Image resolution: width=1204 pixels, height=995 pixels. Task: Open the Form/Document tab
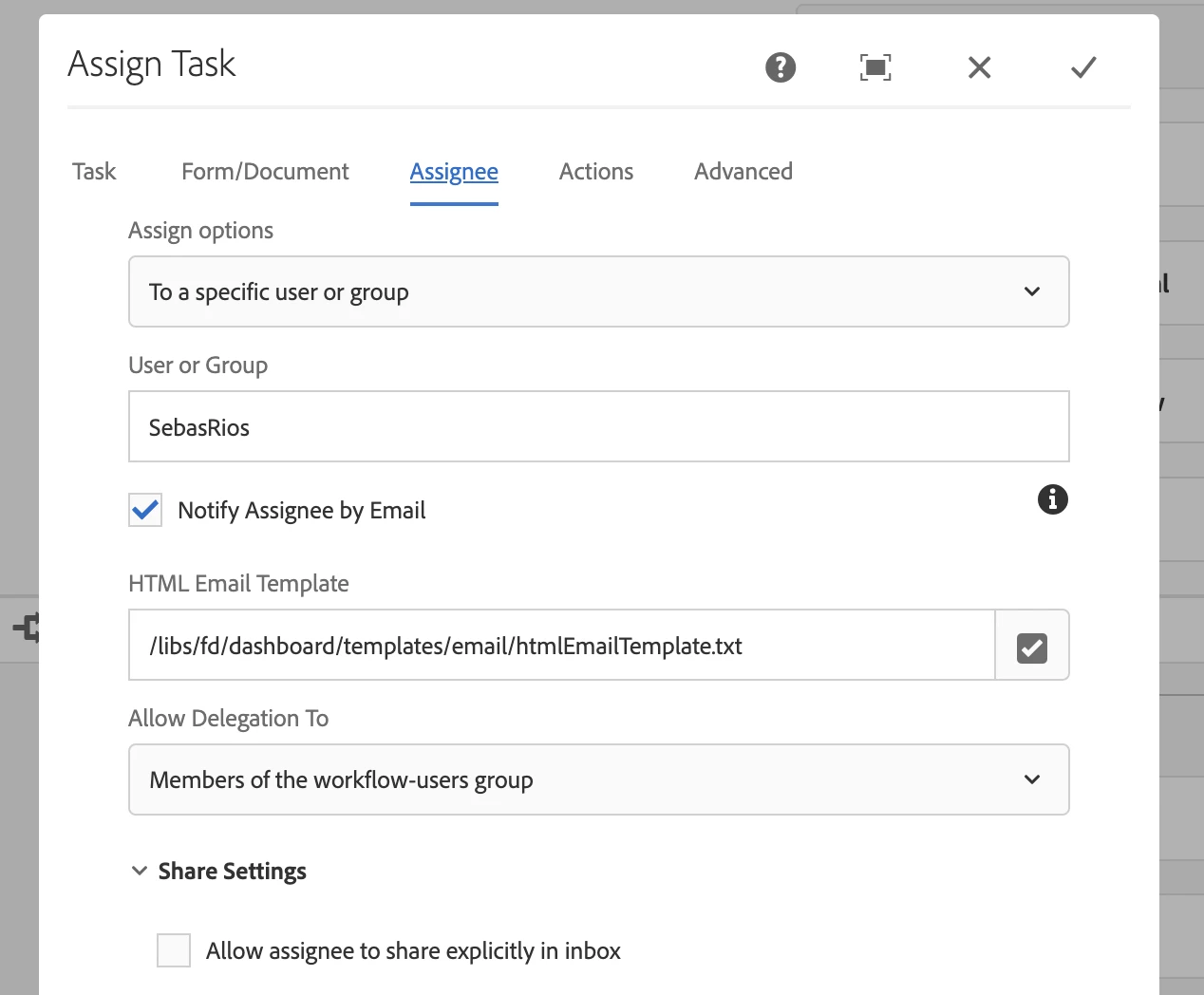(x=265, y=172)
